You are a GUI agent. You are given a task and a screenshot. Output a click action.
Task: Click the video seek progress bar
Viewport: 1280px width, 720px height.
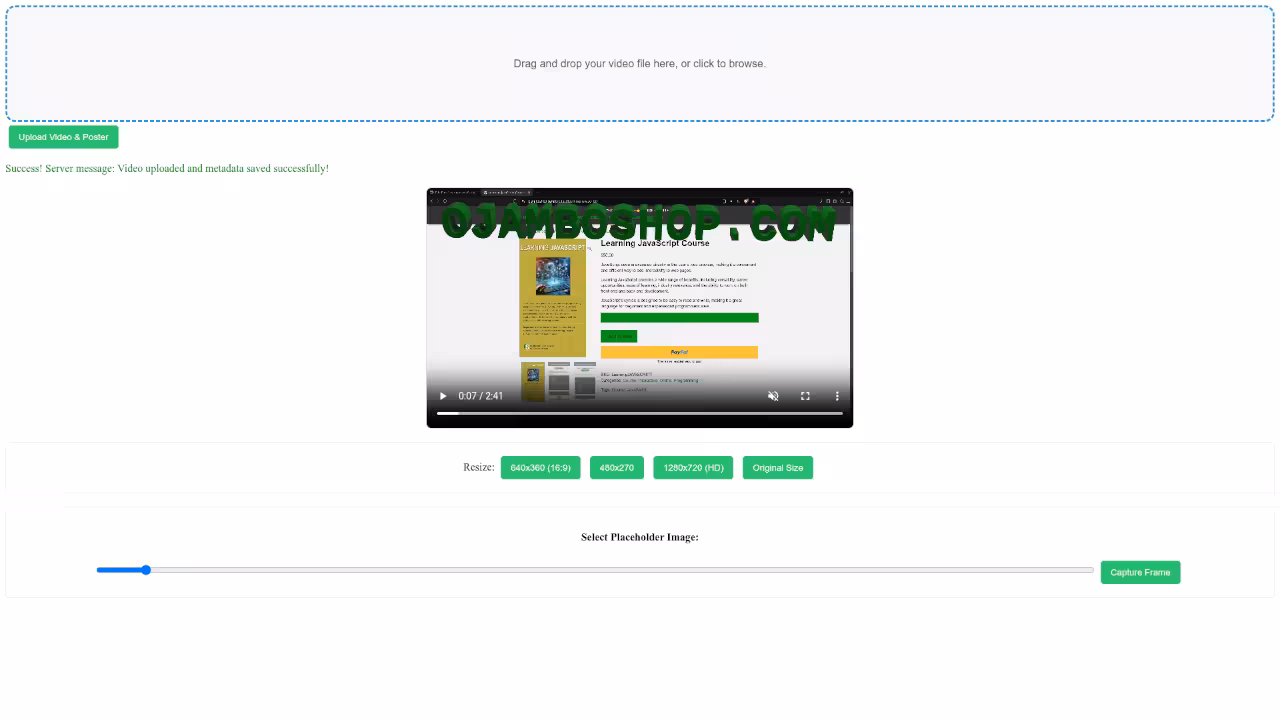point(640,413)
